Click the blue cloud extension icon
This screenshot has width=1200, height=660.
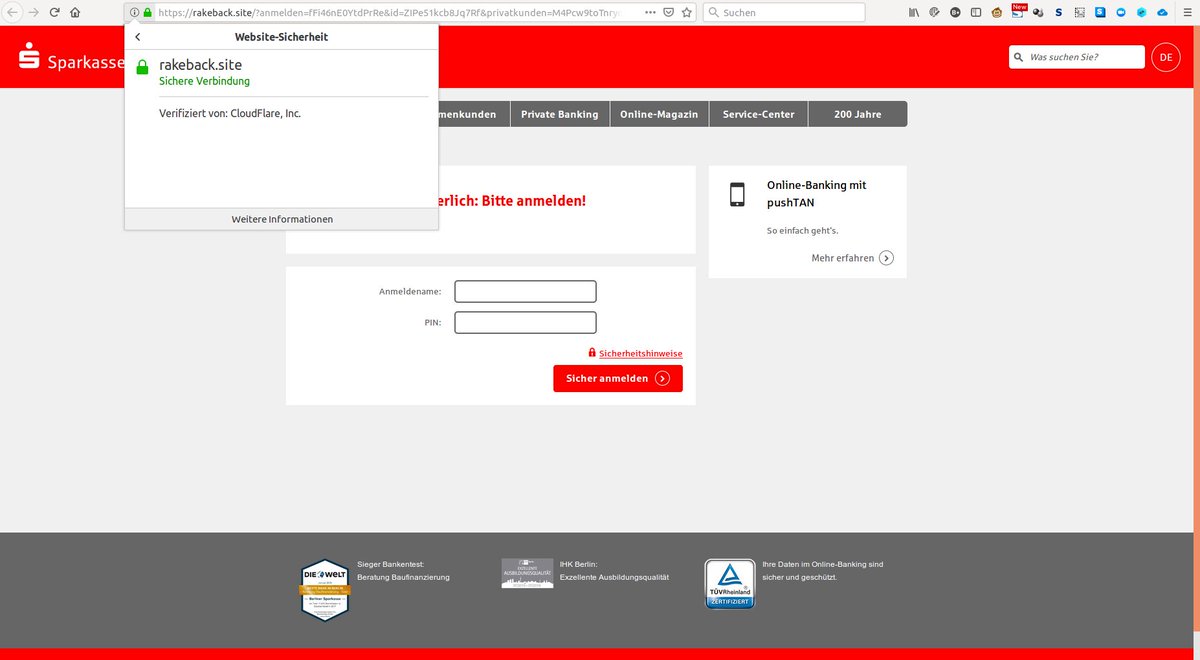(1162, 12)
